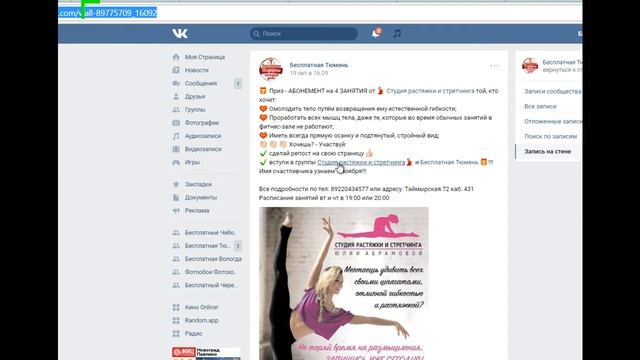
Task: Select Записи сообщества tab in right panel
Action: click(x=553, y=91)
